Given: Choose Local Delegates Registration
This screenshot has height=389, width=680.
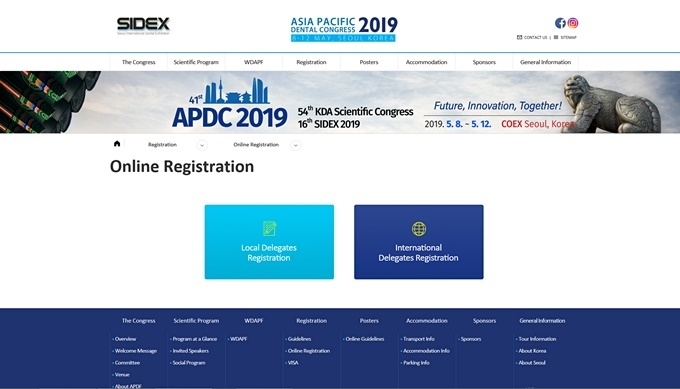Looking at the screenshot, I should (x=269, y=242).
